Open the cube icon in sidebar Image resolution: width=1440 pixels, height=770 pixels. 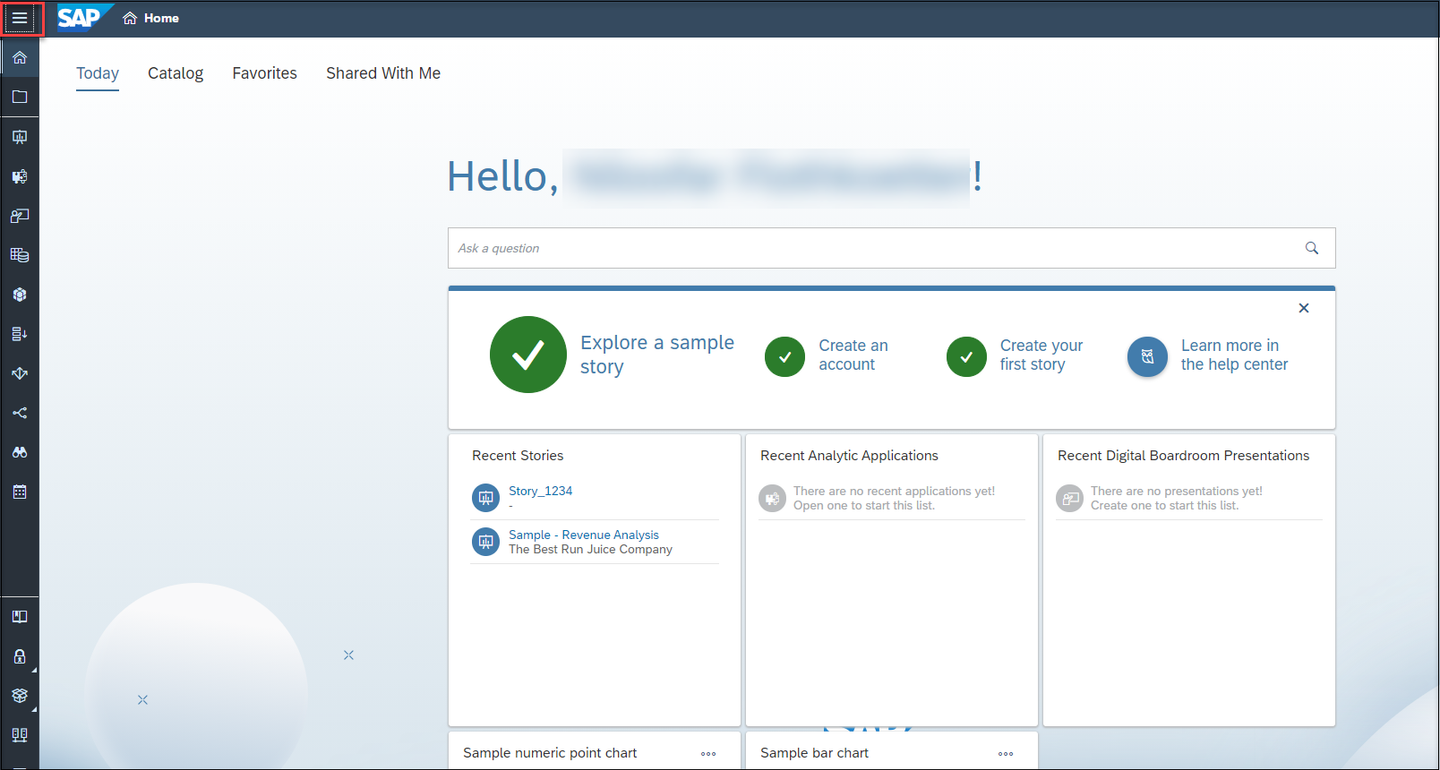(19, 295)
